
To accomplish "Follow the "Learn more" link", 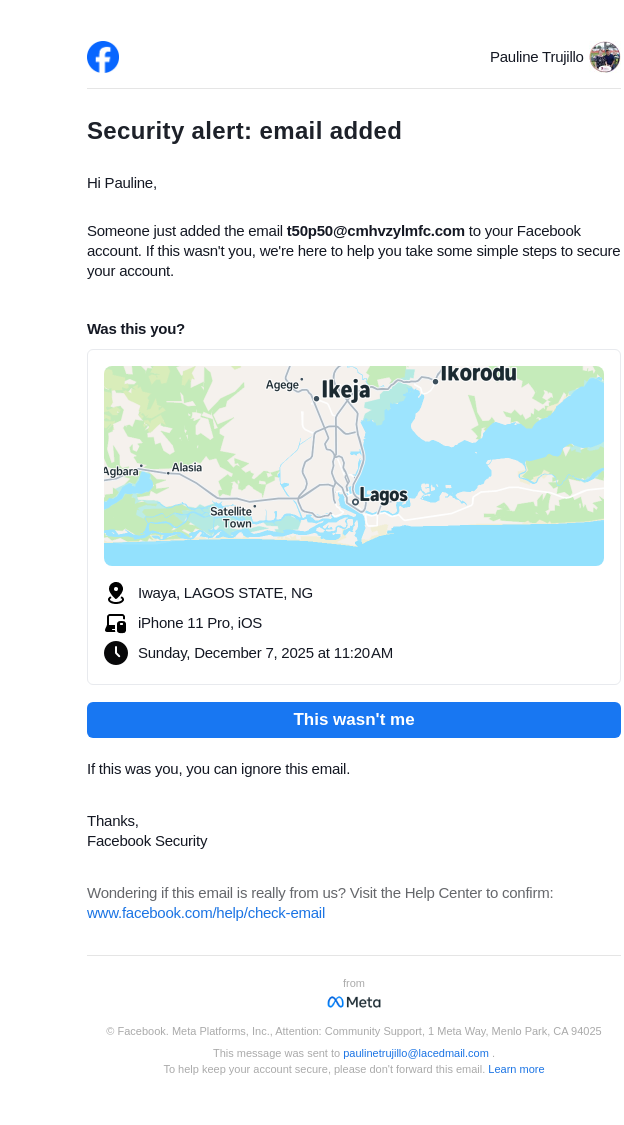I will point(516,1069).
